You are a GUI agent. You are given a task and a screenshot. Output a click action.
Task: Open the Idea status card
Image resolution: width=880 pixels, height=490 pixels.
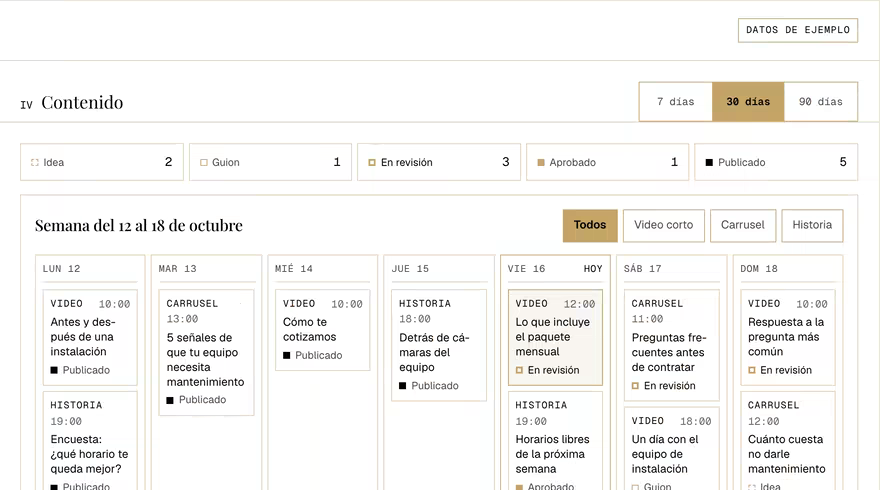(x=102, y=162)
